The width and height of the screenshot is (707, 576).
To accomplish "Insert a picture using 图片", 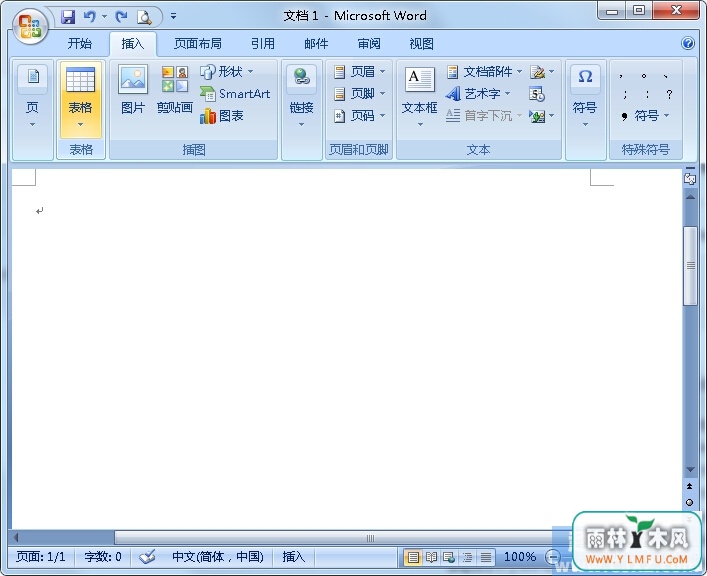I will 133,90.
